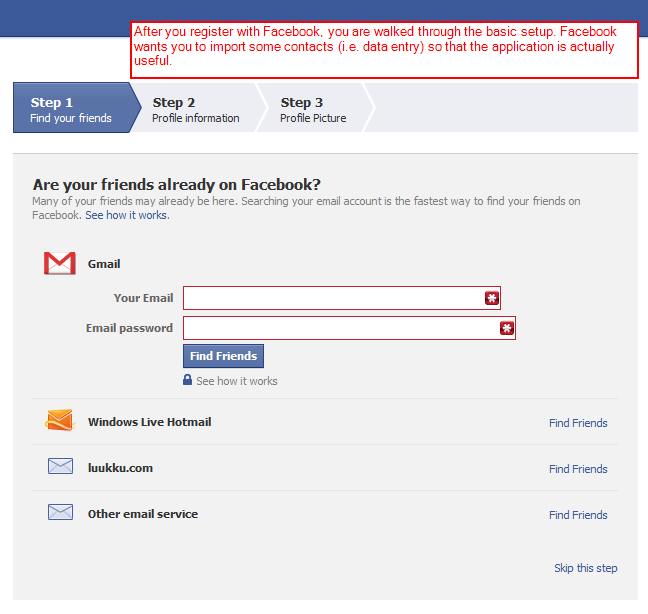648x614 pixels.
Task: Open See how it works link below button
Action: point(236,381)
